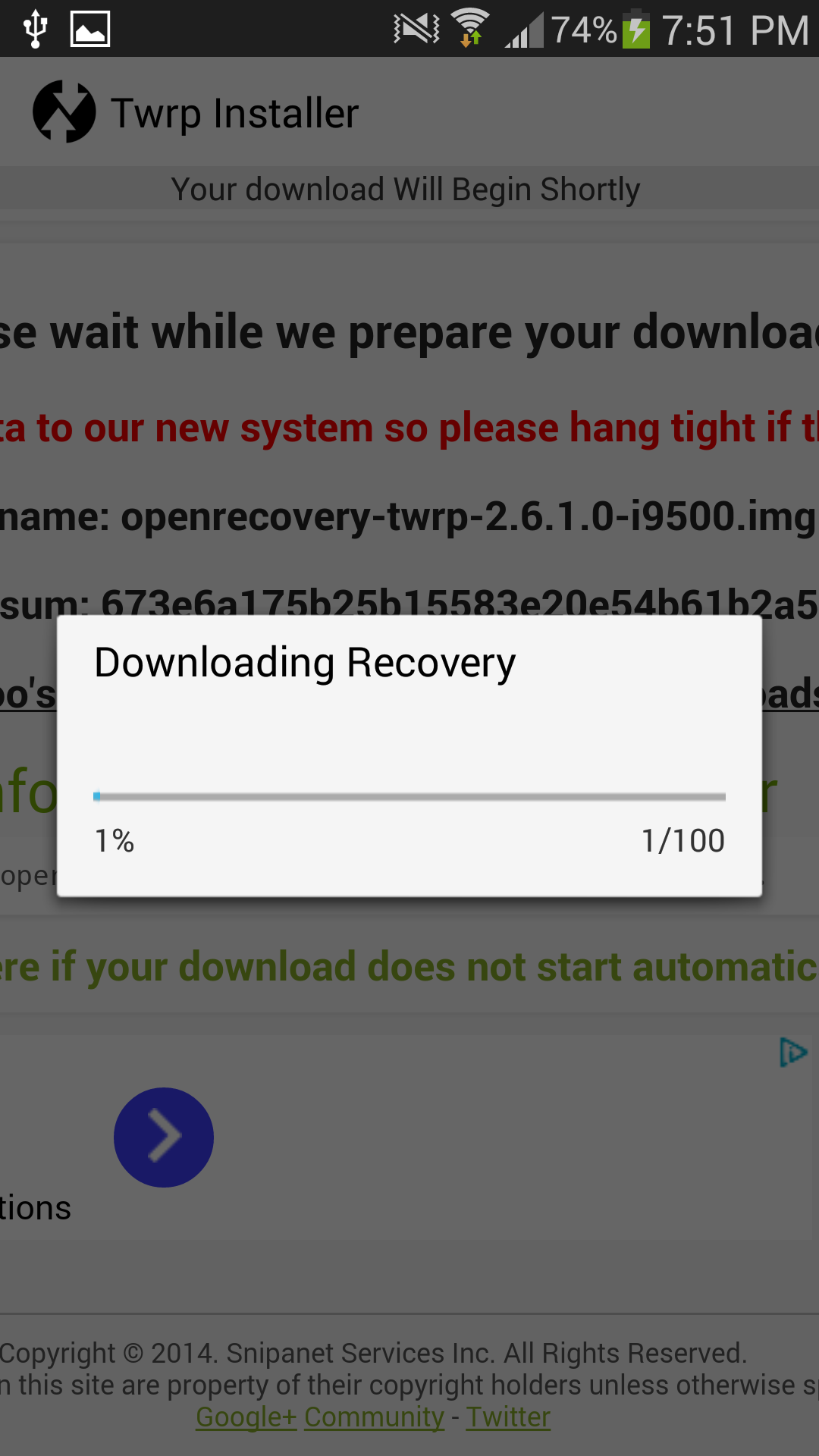Click the AdChoices icon on the ad
Image resolution: width=819 pixels, height=1456 pixels.
[793, 1053]
